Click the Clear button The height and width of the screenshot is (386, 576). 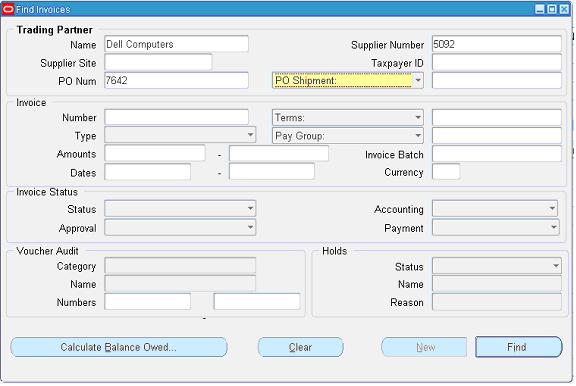point(300,347)
